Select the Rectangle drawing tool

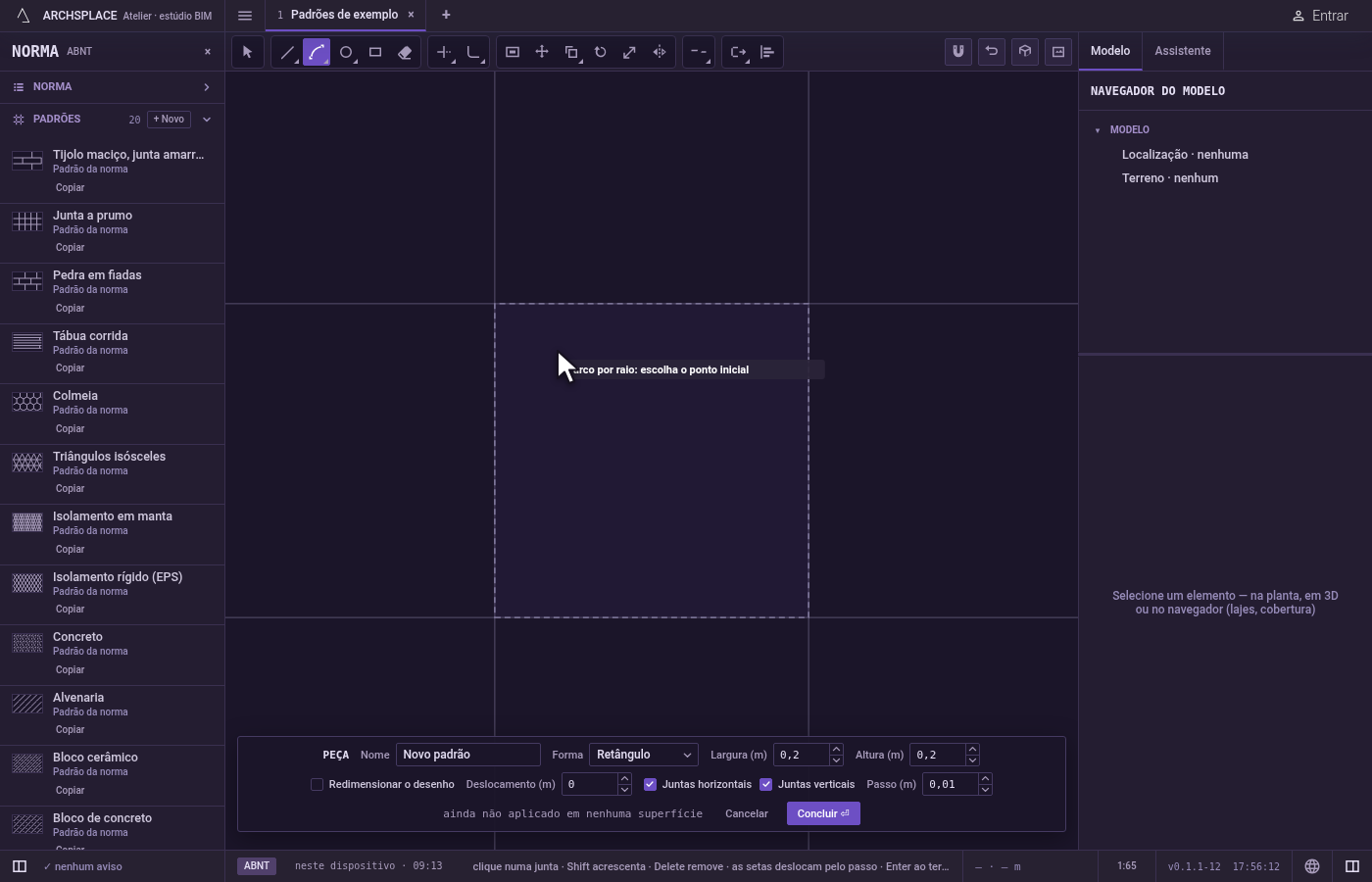tap(375, 52)
